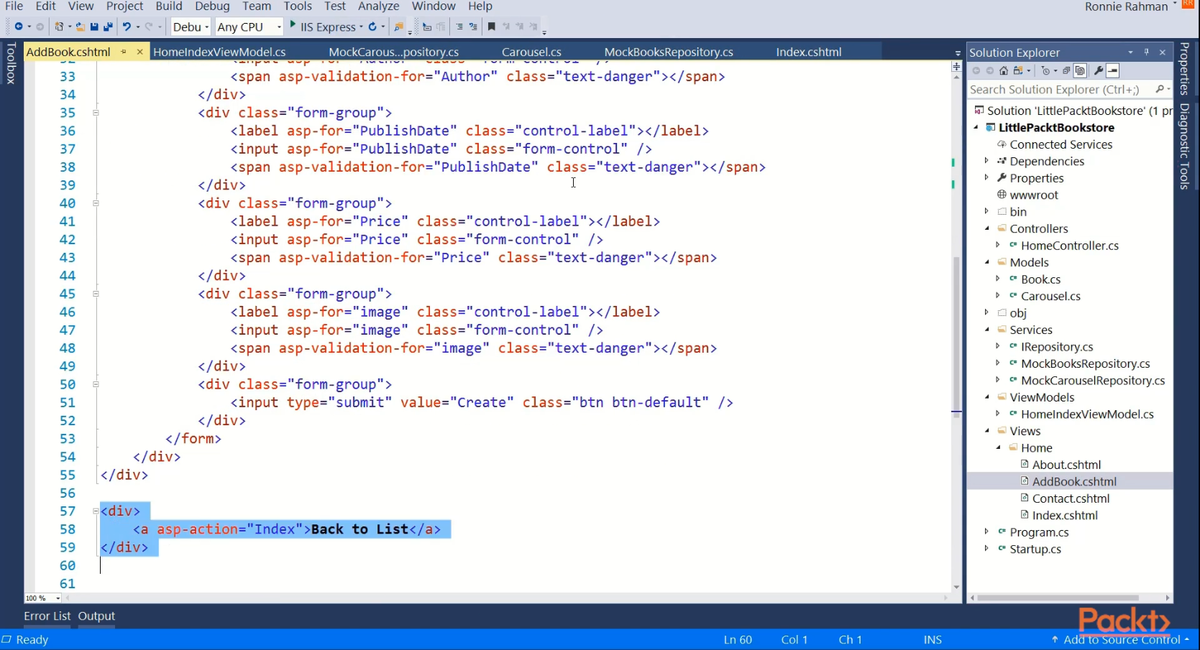Click the browser Refresh icon in toolbar
Screen dimensions: 1200x650
pyautogui.click(x=372, y=26)
